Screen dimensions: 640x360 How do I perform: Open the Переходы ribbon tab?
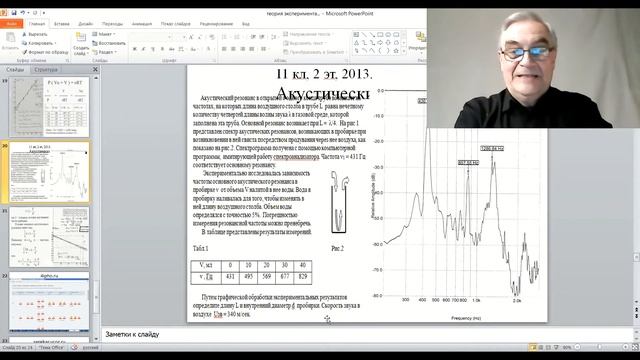(x=112, y=24)
